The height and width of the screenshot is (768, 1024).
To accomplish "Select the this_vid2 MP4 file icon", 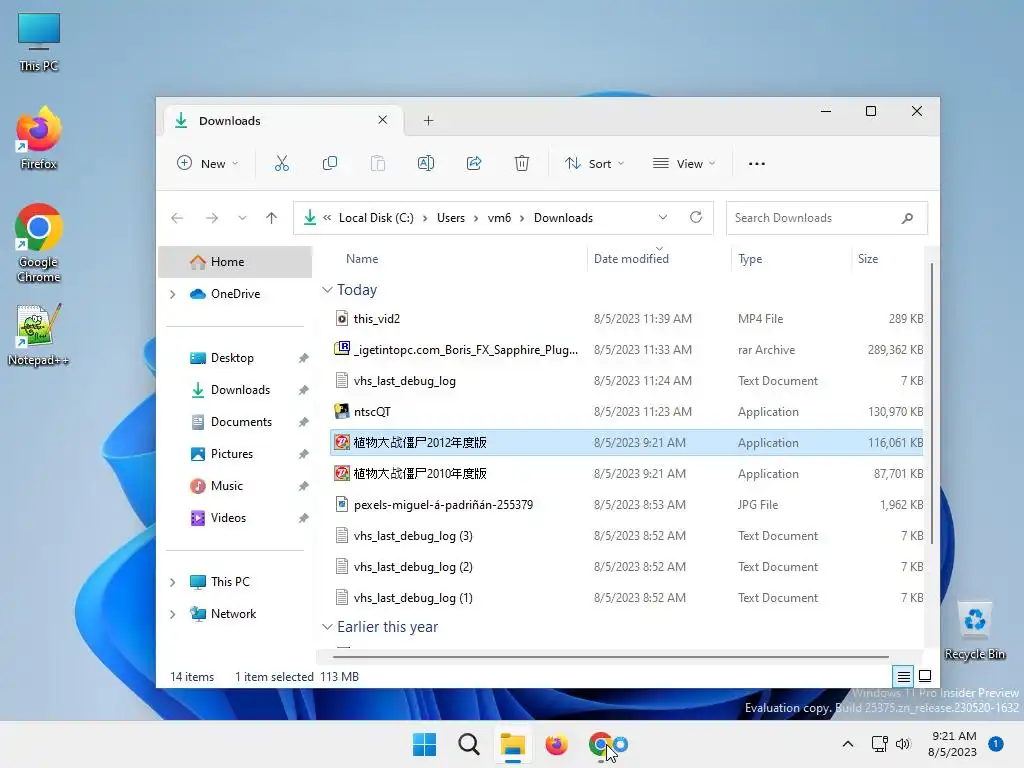I will 342,319.
